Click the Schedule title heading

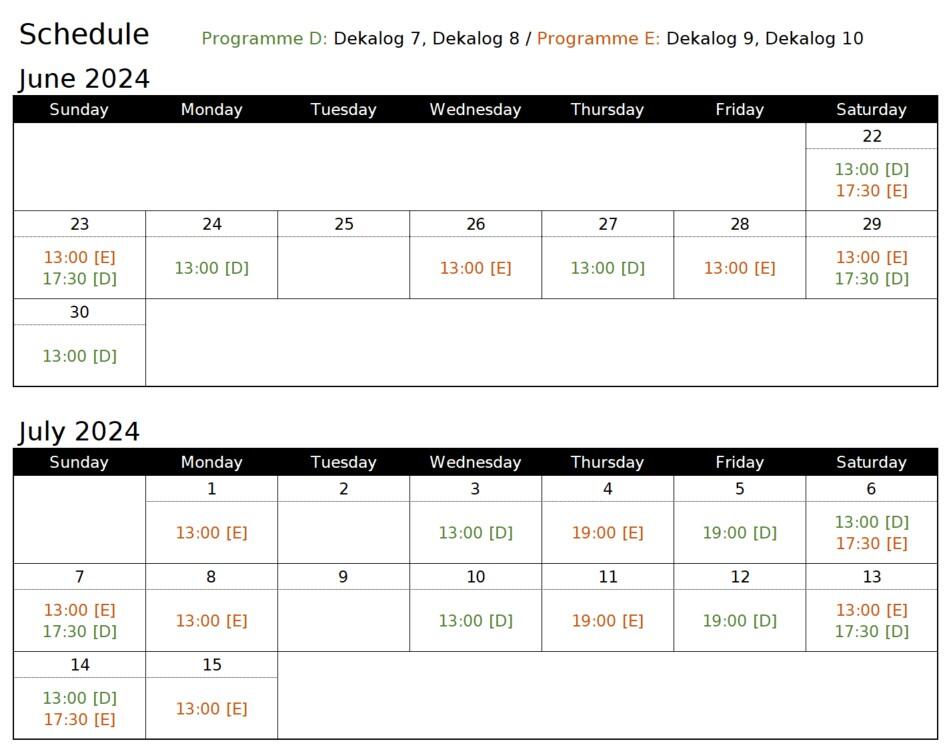pos(84,34)
